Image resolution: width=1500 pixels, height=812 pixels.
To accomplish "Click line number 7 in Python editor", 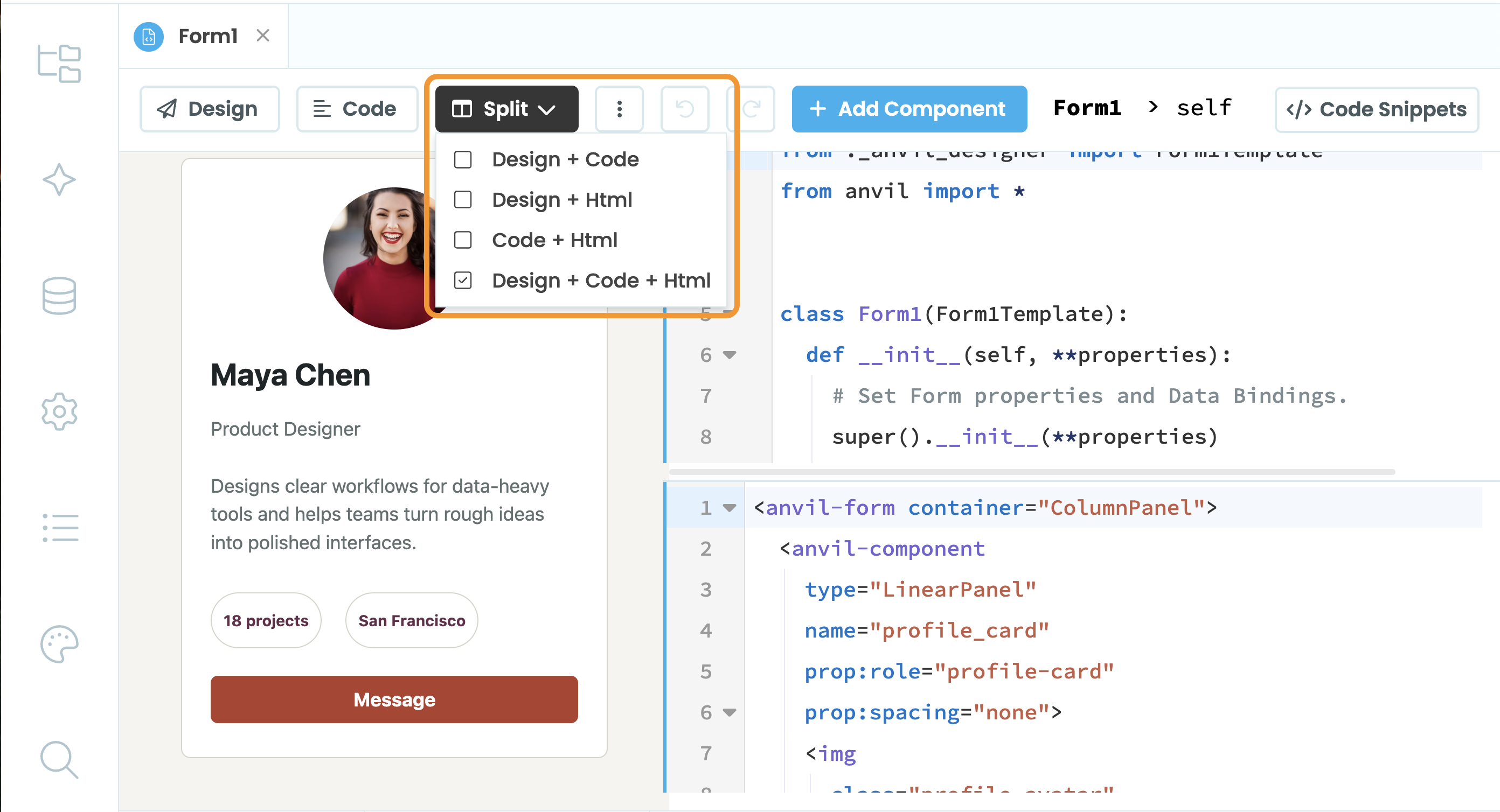I will tap(706, 396).
